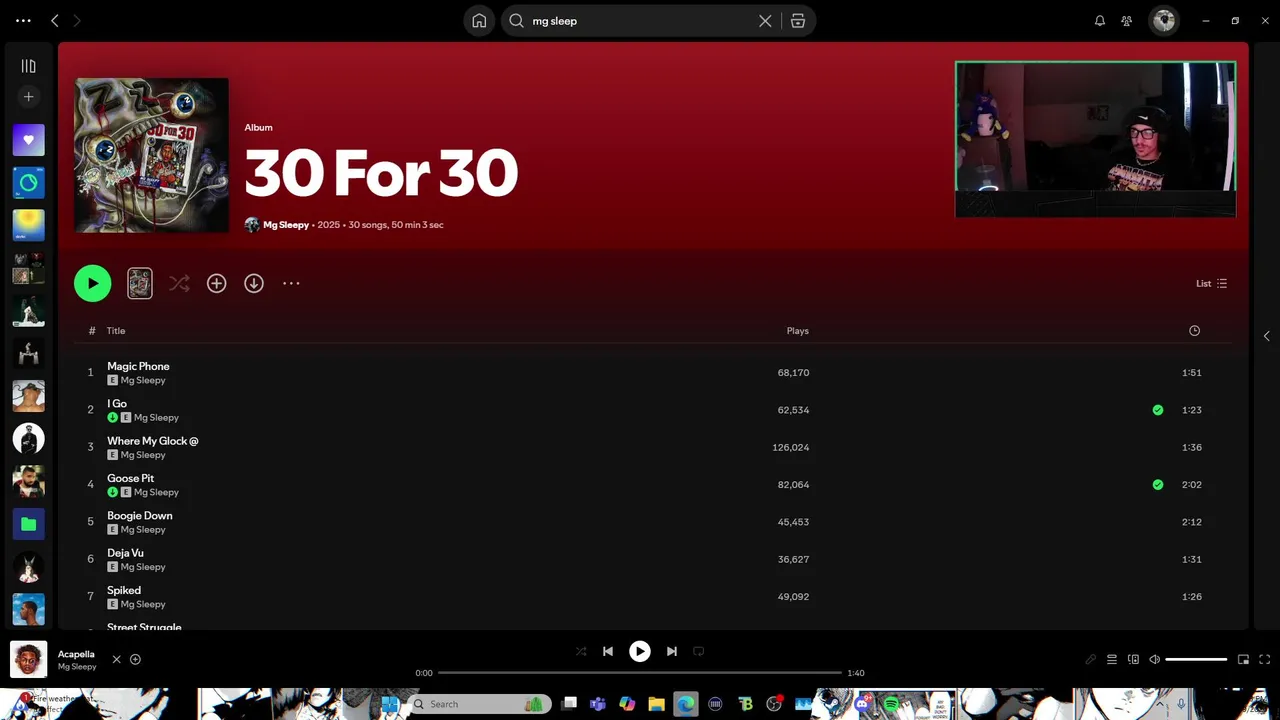Open Discord from the taskbar
The width and height of the screenshot is (1280, 720).
click(x=862, y=704)
